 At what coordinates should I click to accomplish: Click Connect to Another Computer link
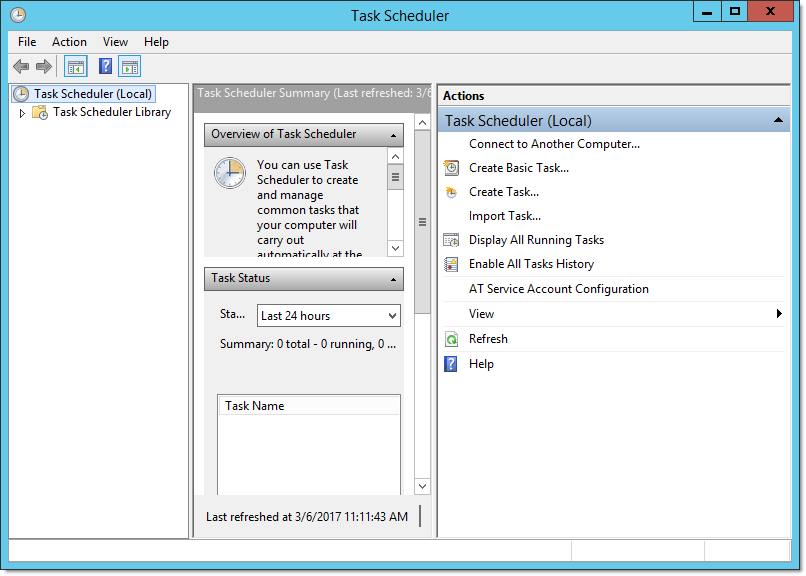tap(554, 144)
